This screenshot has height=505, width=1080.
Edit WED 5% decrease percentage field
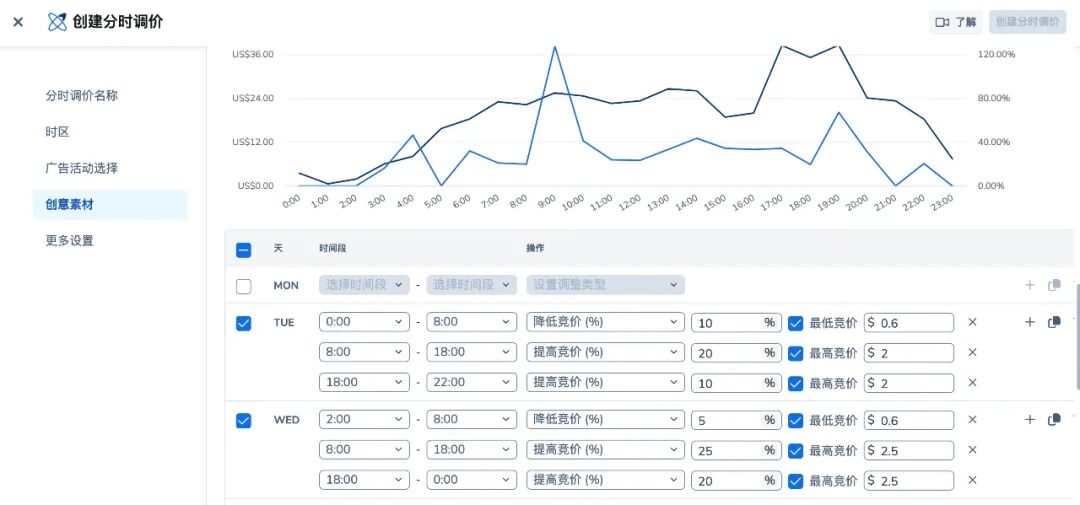click(x=736, y=420)
